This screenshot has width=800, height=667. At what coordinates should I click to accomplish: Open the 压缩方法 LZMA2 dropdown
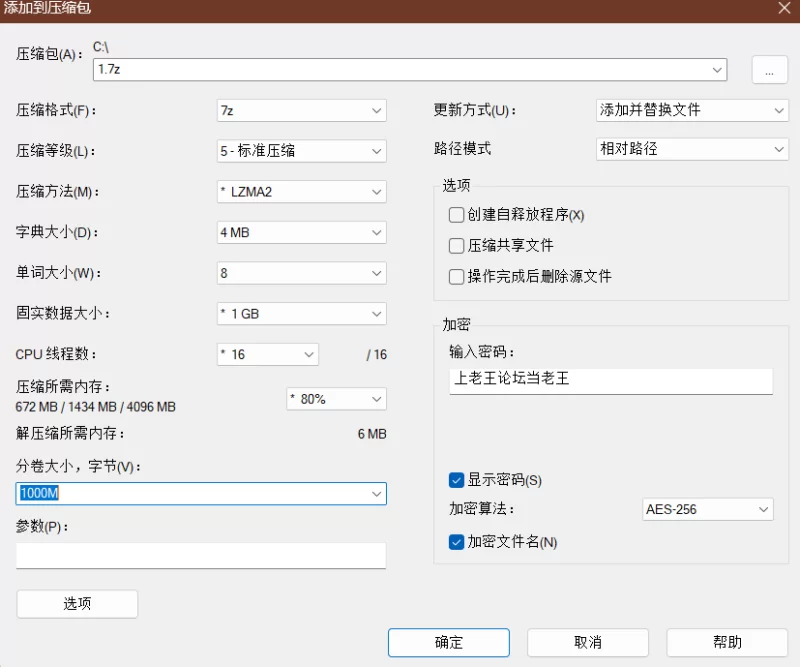point(375,191)
